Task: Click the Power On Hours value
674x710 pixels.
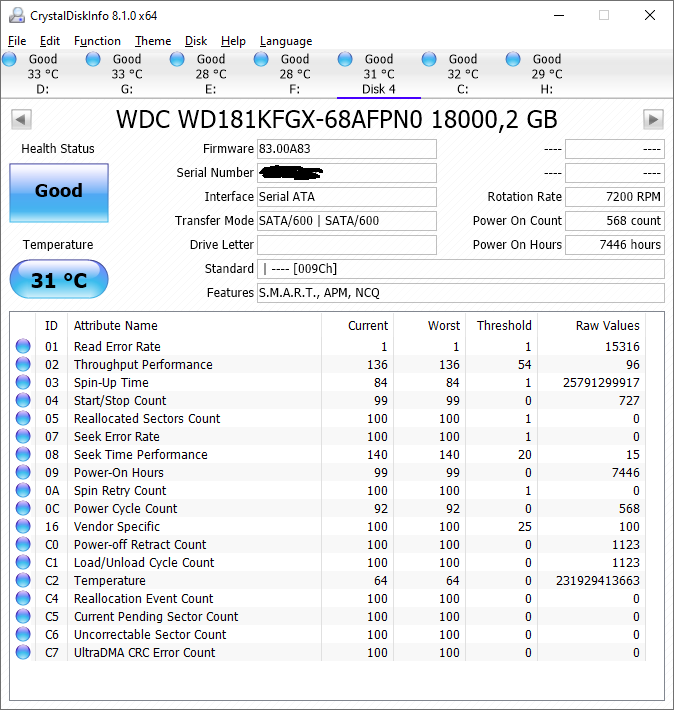Action: [x=615, y=245]
